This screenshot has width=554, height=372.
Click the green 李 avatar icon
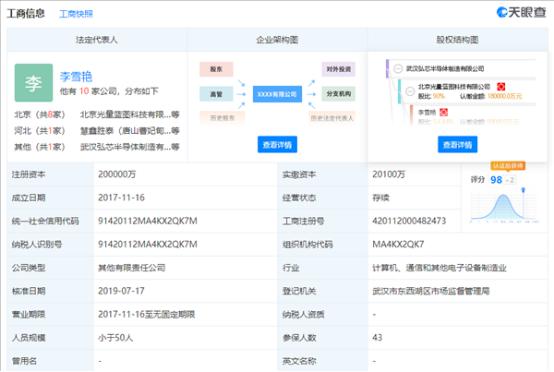(34, 83)
